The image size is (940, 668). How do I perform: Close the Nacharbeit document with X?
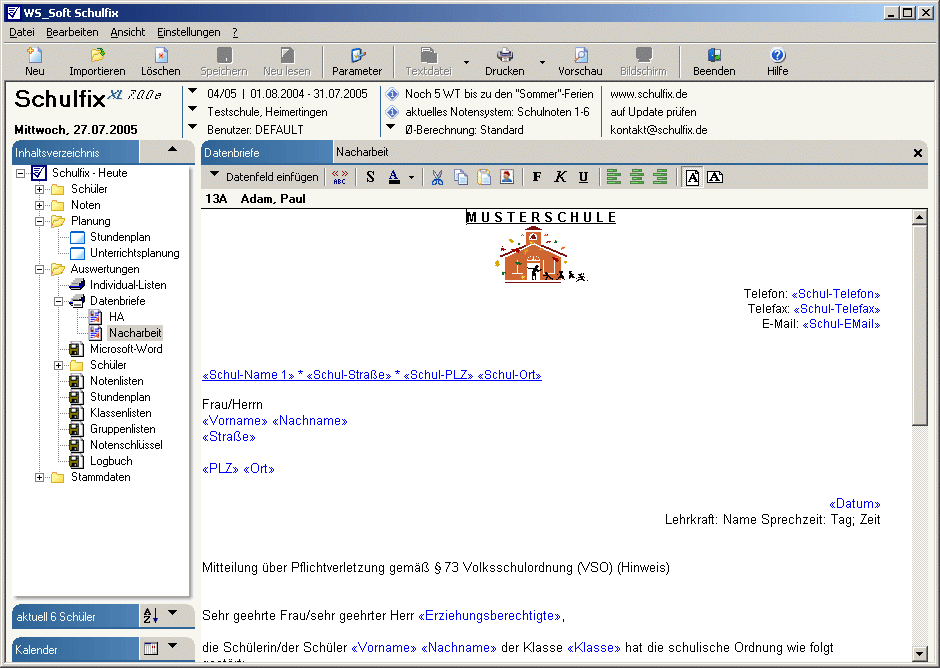[x=917, y=153]
